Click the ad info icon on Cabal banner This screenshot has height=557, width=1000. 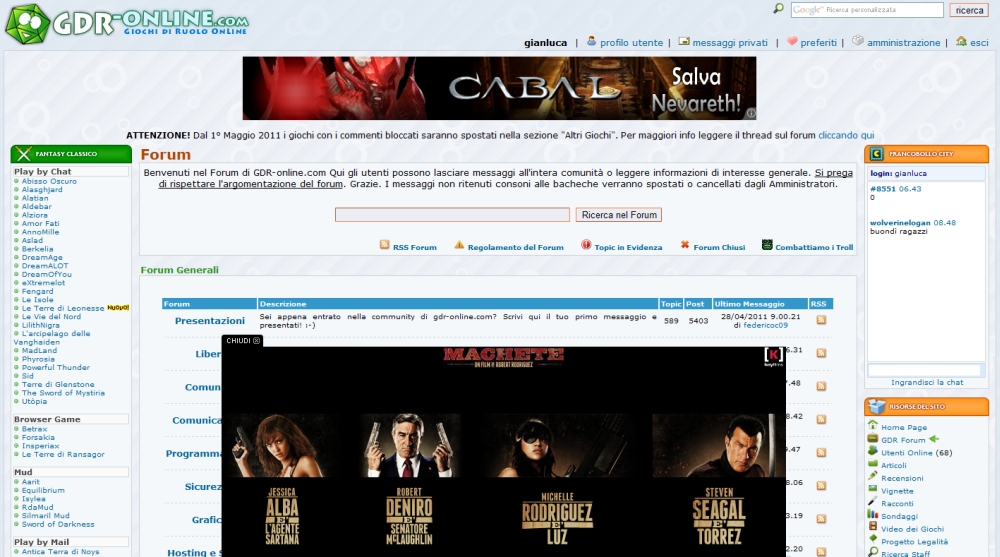pos(751,114)
